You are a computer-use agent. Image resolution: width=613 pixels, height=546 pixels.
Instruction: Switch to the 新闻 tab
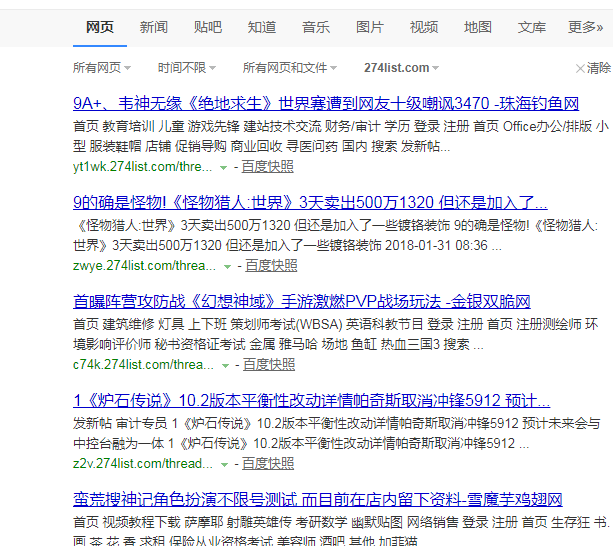point(153,27)
